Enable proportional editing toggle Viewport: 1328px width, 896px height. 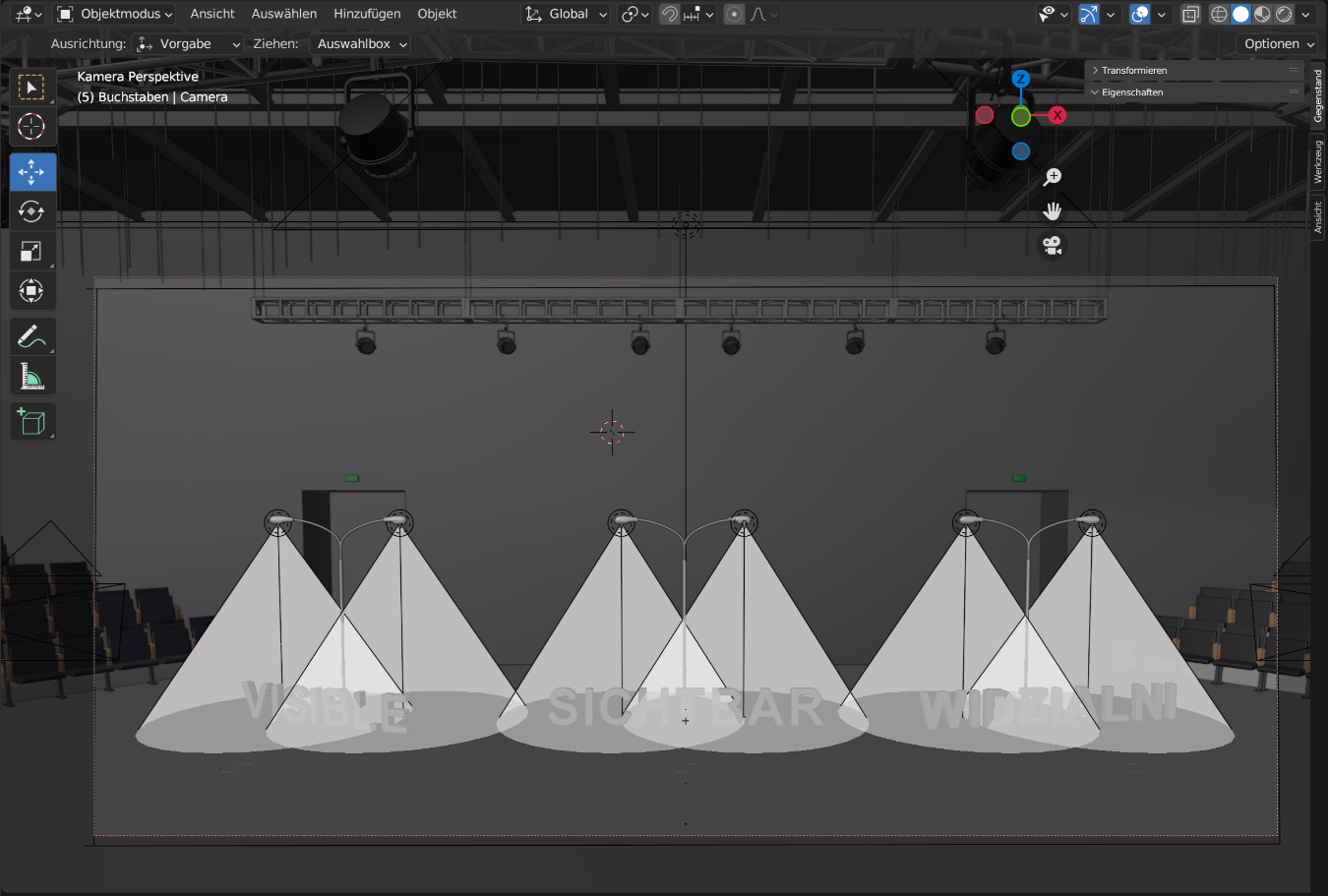click(x=734, y=15)
